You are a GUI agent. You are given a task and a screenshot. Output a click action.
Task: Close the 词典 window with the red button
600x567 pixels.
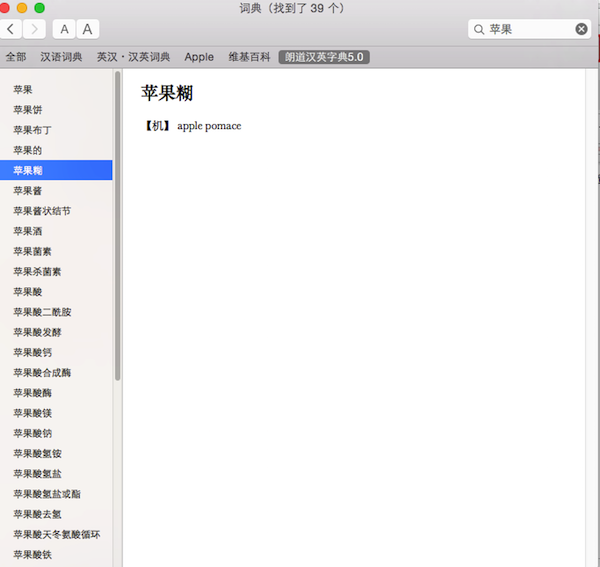coord(4,8)
